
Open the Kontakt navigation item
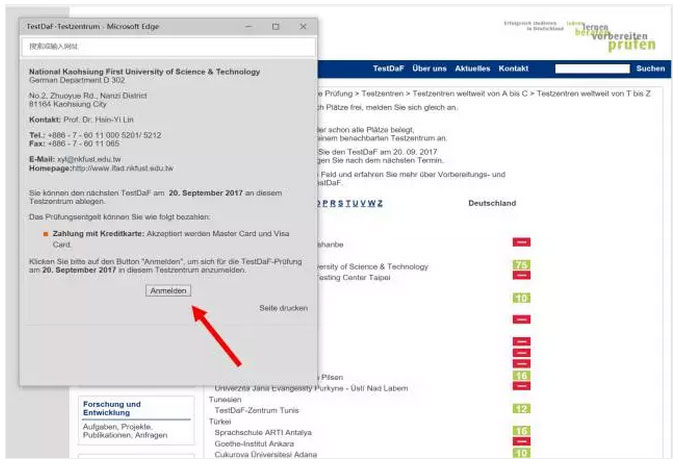click(513, 68)
